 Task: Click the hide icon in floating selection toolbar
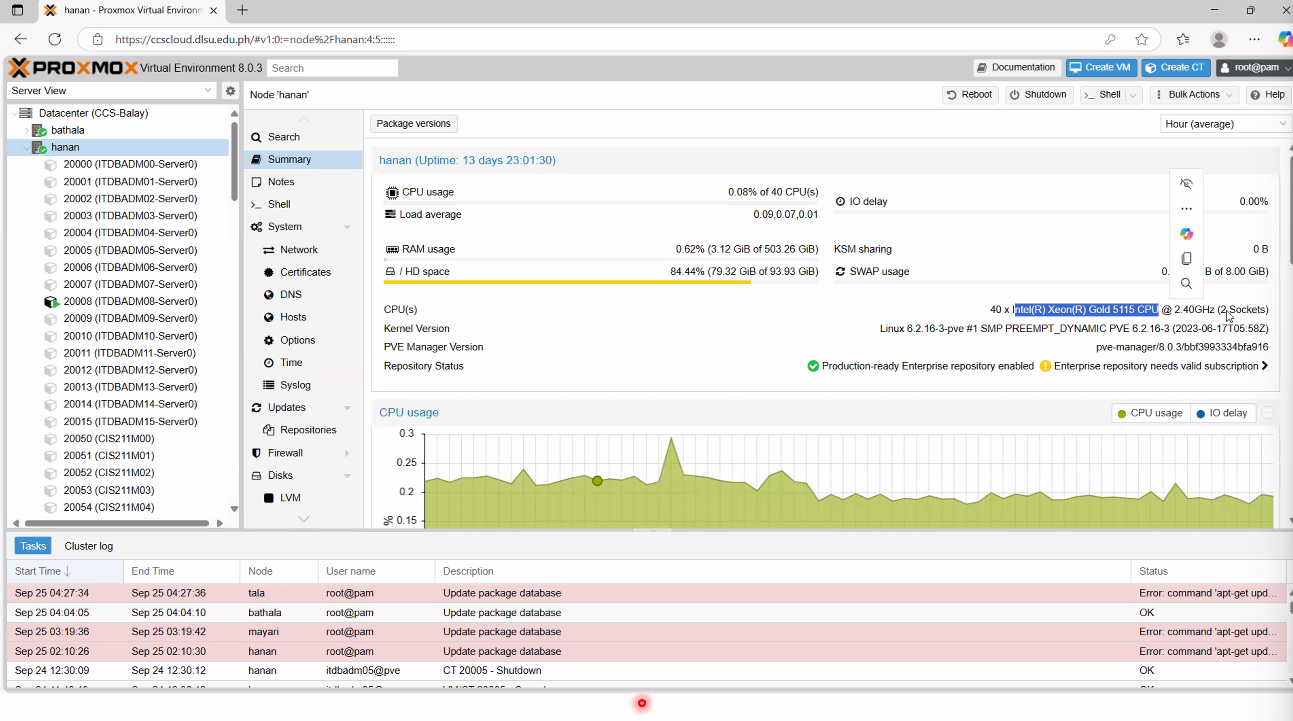tap(1186, 184)
